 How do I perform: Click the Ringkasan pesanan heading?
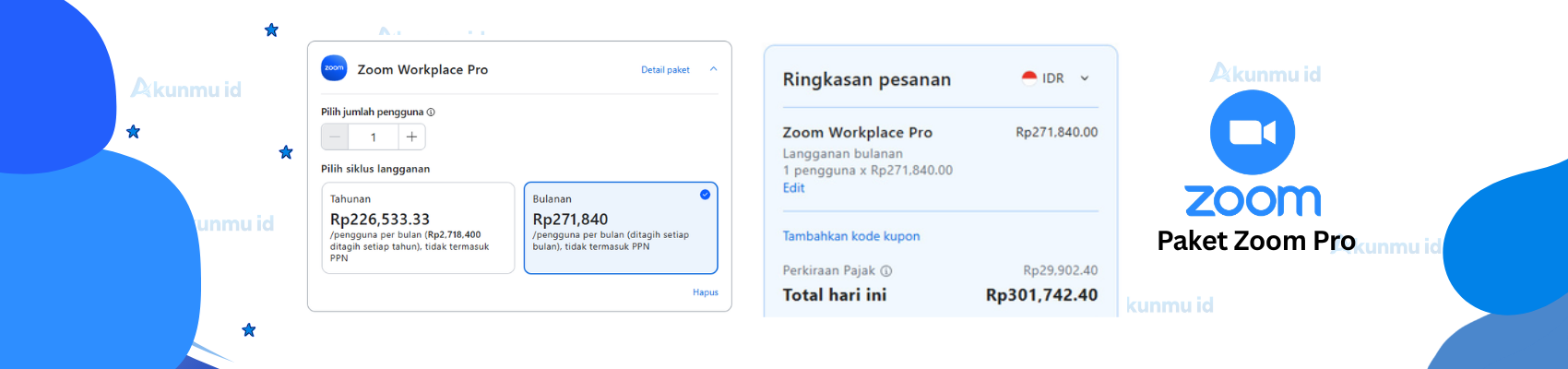point(867,79)
